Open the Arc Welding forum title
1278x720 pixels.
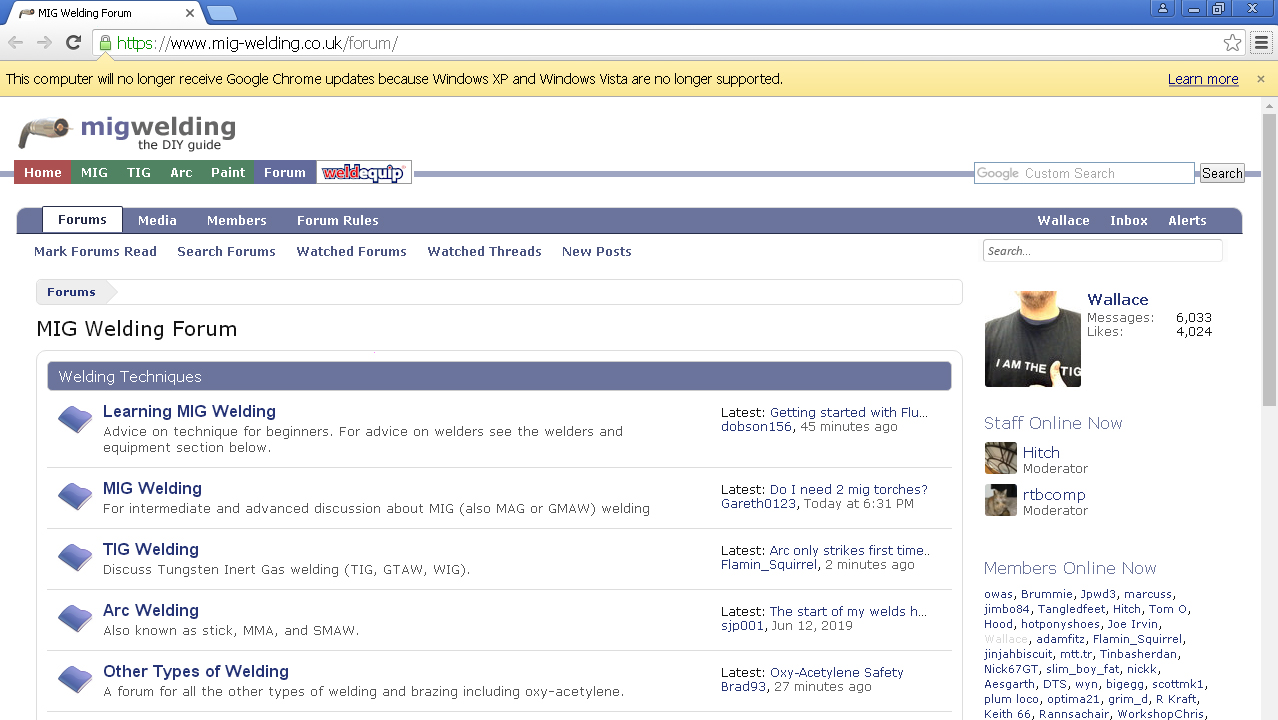point(151,610)
